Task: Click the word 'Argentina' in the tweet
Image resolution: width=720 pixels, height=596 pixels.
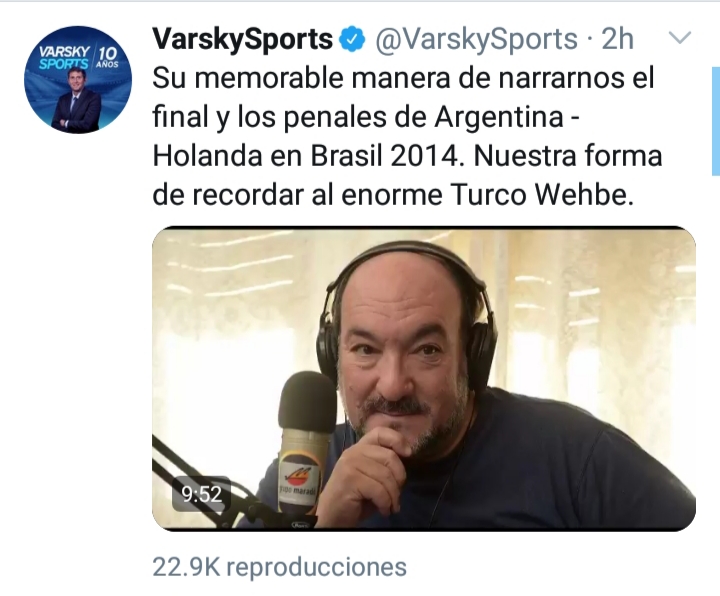Action: click(x=499, y=118)
